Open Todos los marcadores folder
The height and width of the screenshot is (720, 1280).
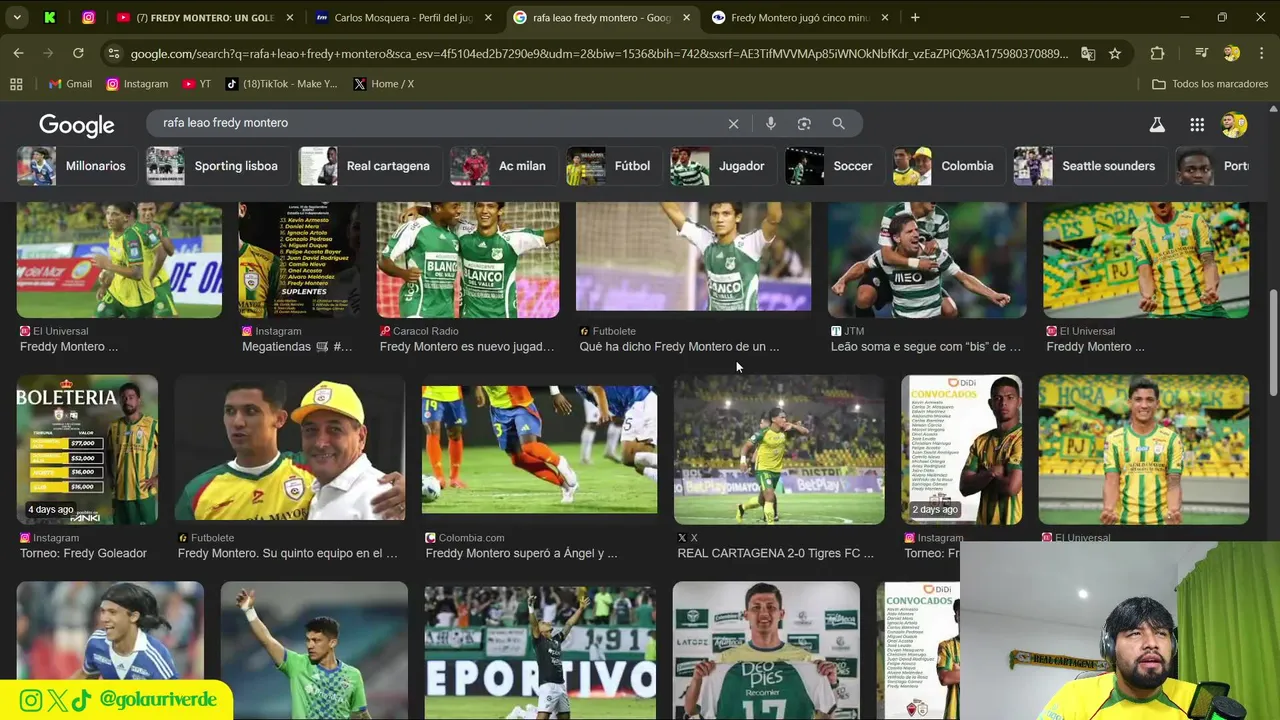pos(1210,84)
